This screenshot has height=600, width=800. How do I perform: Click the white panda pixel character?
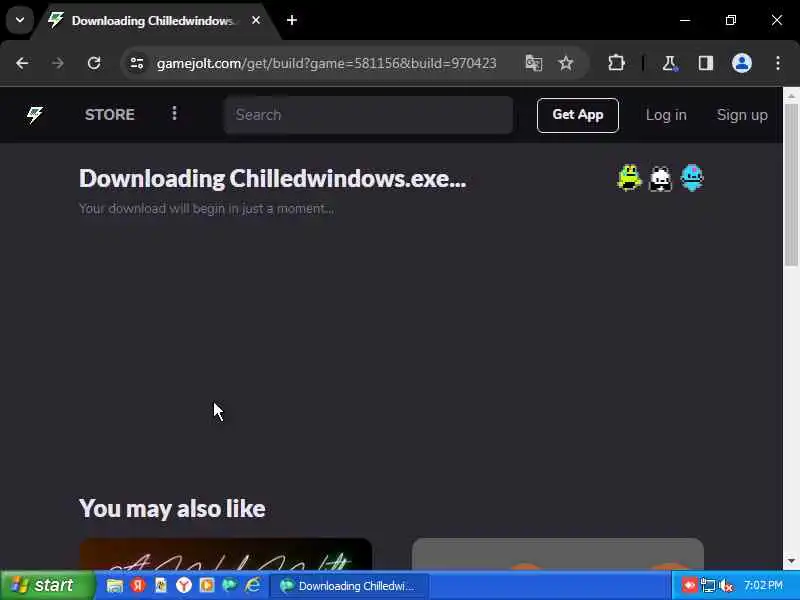[x=660, y=179]
